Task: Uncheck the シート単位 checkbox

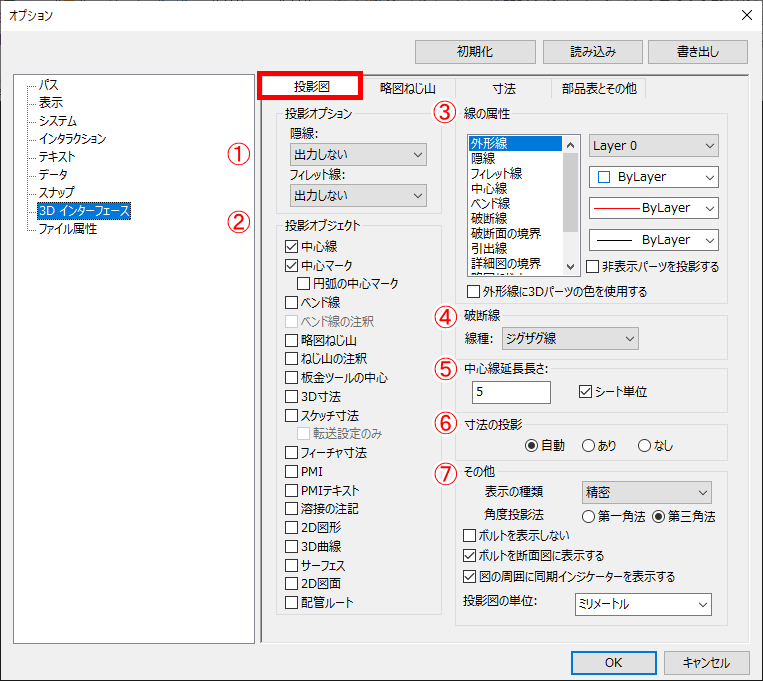Action: pos(586,392)
